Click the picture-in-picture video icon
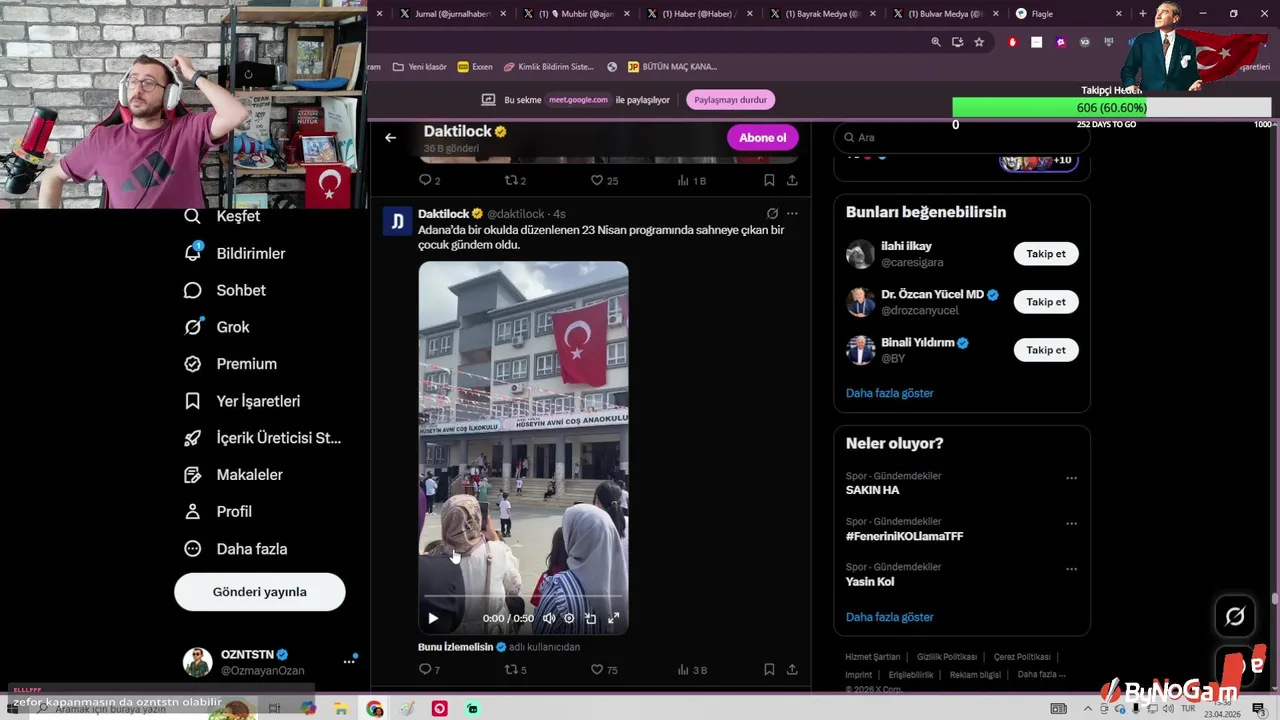Screen dimensions: 1280x720 point(591,618)
